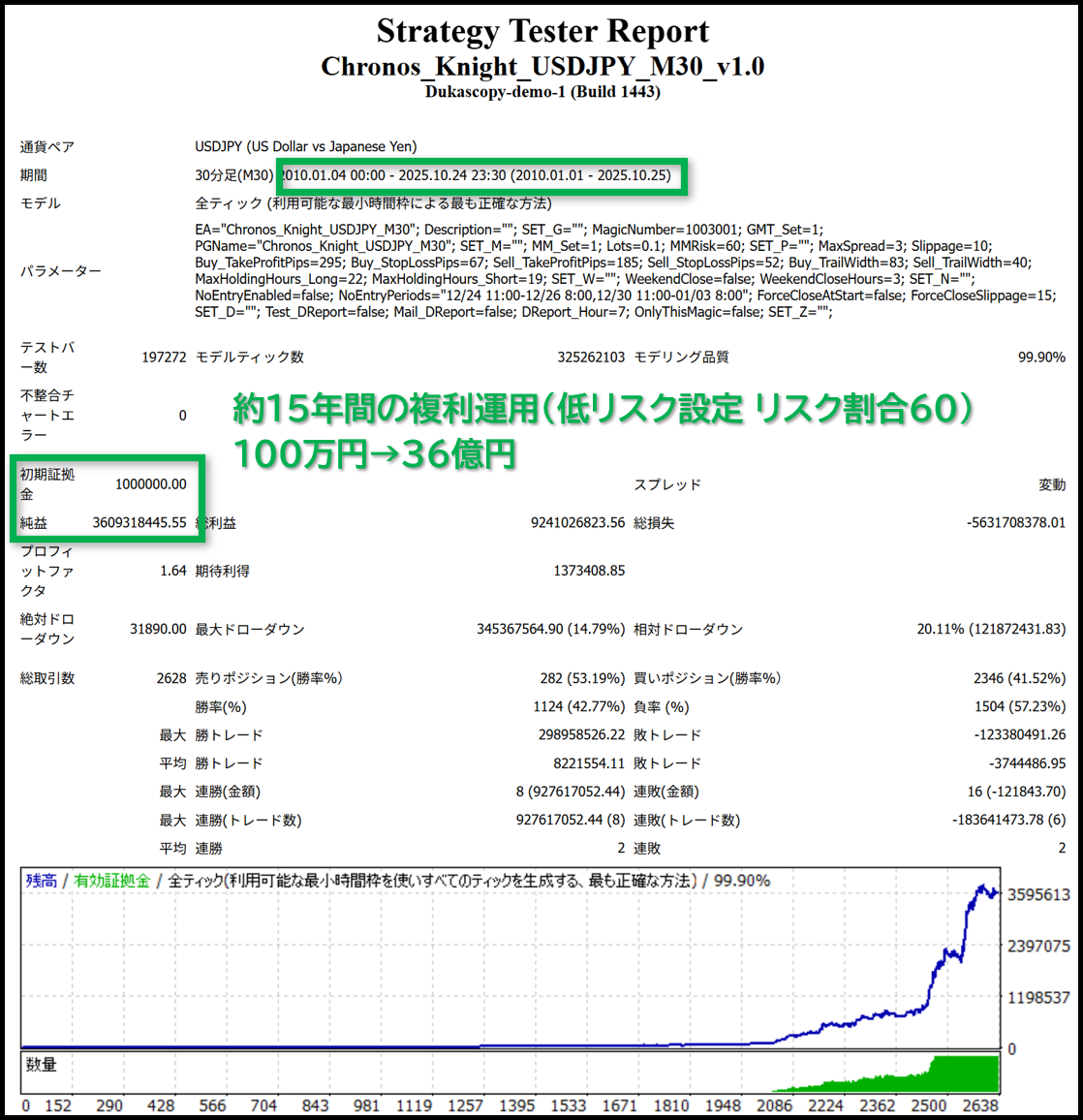Viewport: 1083px width, 1120px height.
Task: Click loss rate value 1504 (57.23%)
Action: (1020, 707)
